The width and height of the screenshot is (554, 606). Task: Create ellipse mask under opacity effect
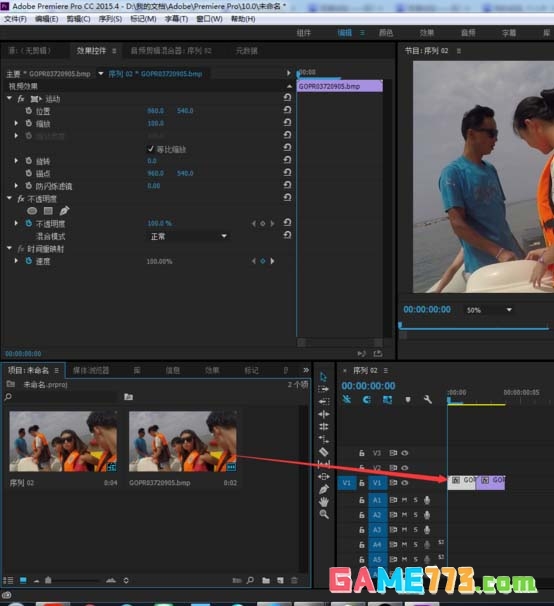point(32,211)
